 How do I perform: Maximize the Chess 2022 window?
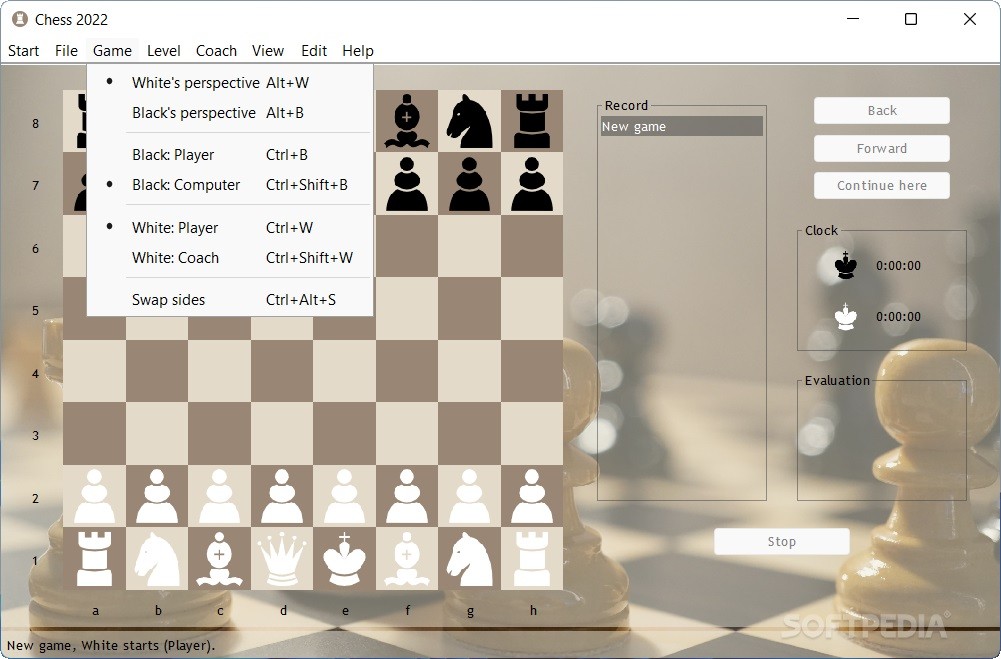(911, 19)
